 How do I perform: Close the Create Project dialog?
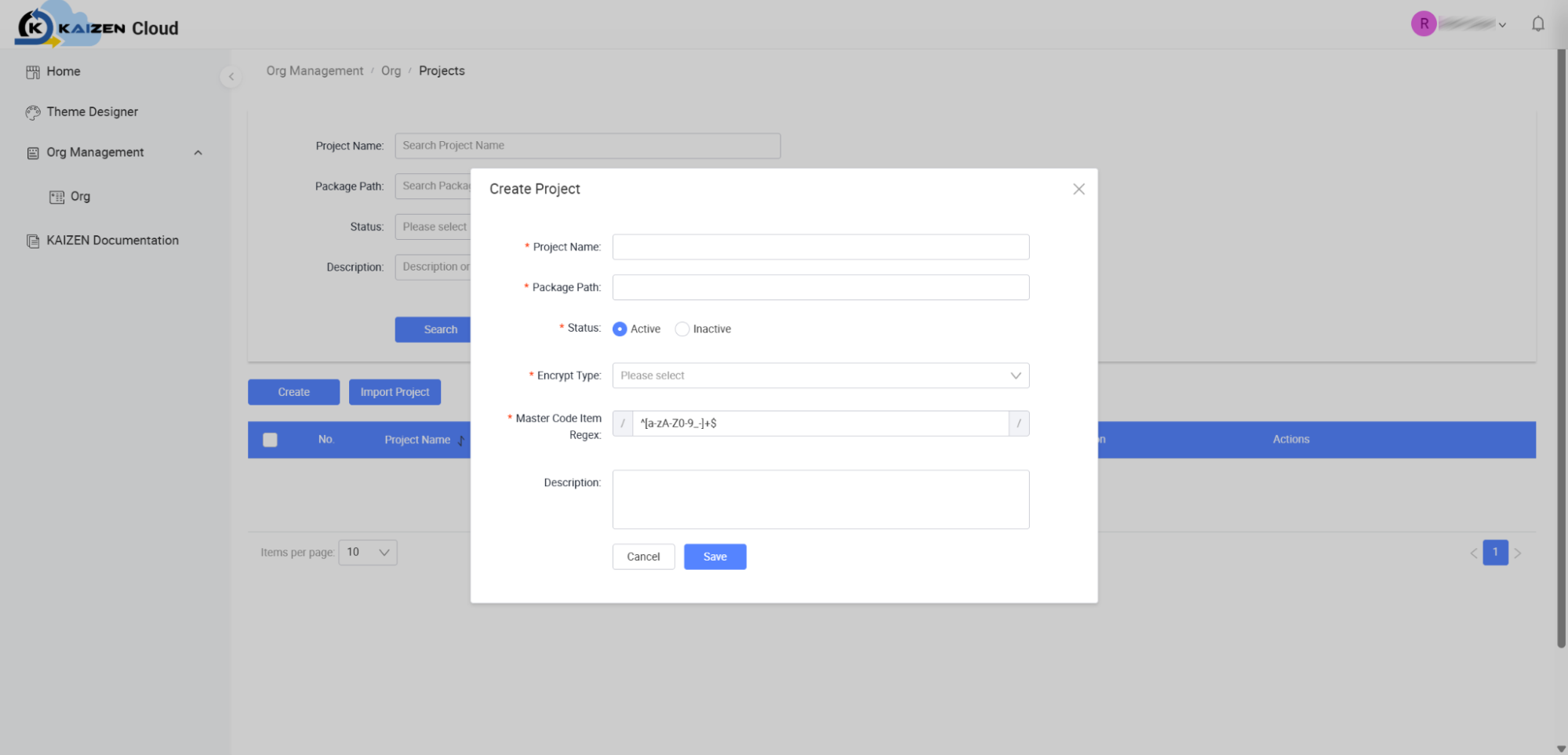click(x=1079, y=189)
